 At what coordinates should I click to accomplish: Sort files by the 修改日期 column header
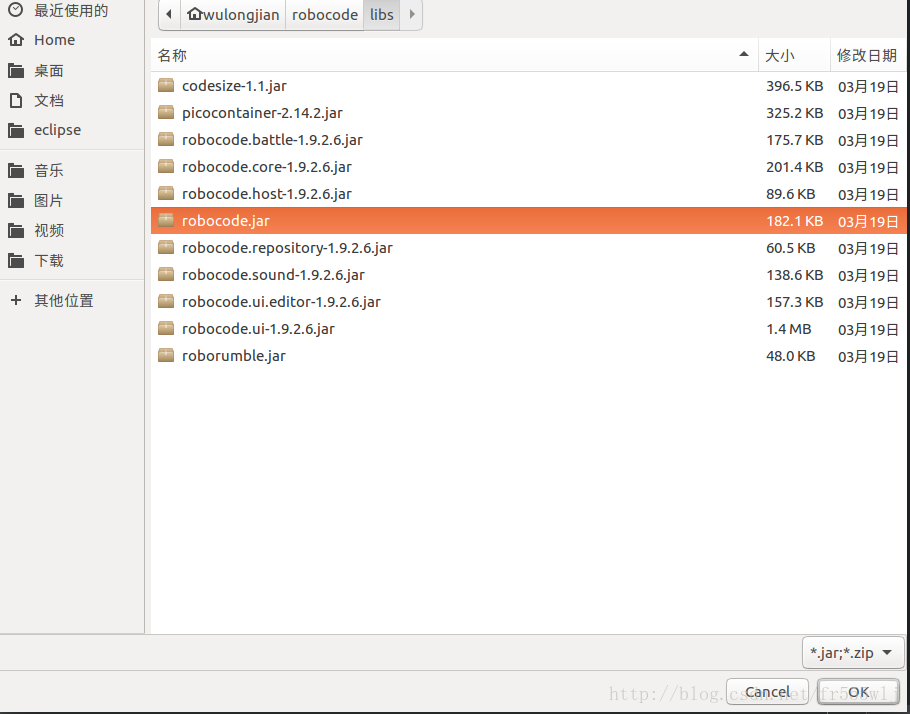click(867, 56)
